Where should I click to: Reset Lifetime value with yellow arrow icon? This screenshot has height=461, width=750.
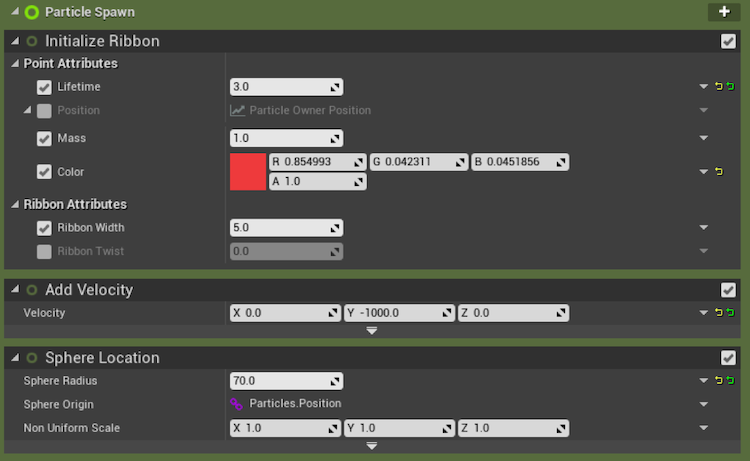718,87
